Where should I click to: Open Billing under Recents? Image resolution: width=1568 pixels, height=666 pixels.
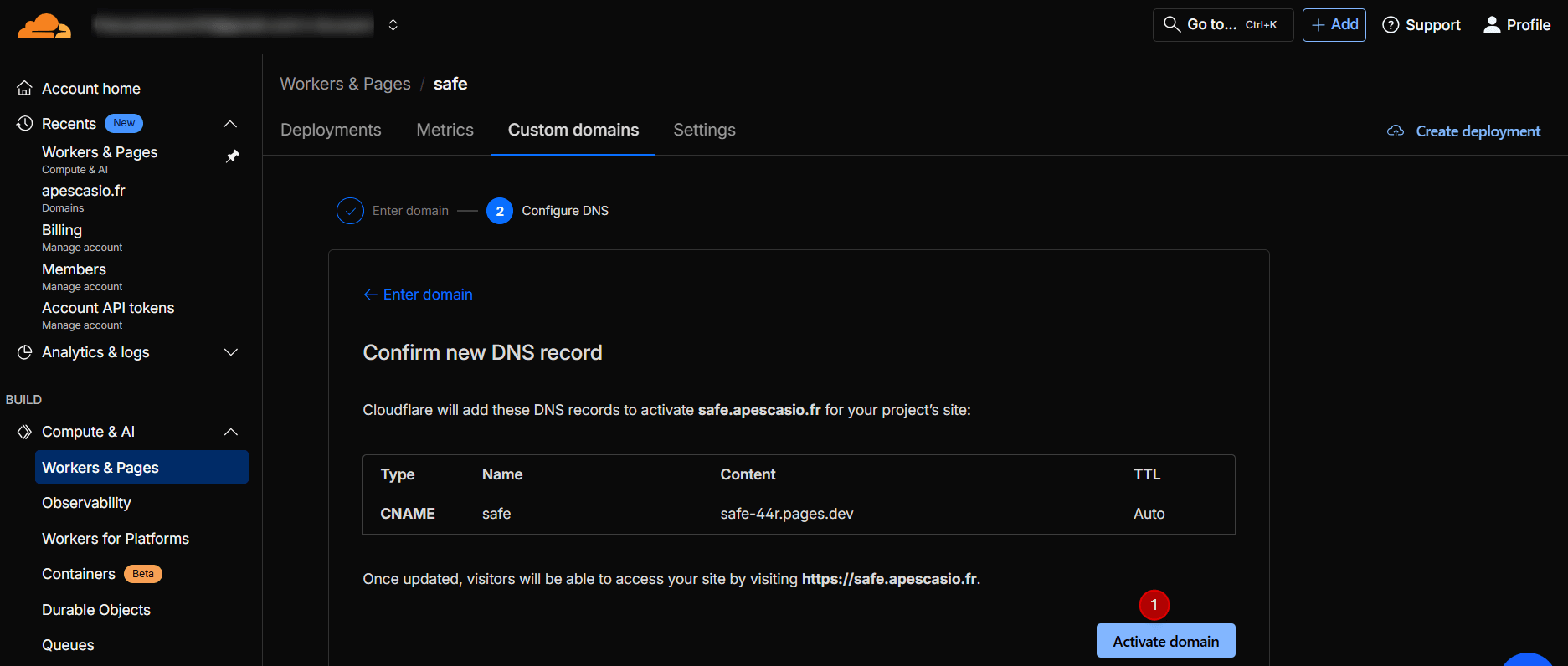pos(62,230)
